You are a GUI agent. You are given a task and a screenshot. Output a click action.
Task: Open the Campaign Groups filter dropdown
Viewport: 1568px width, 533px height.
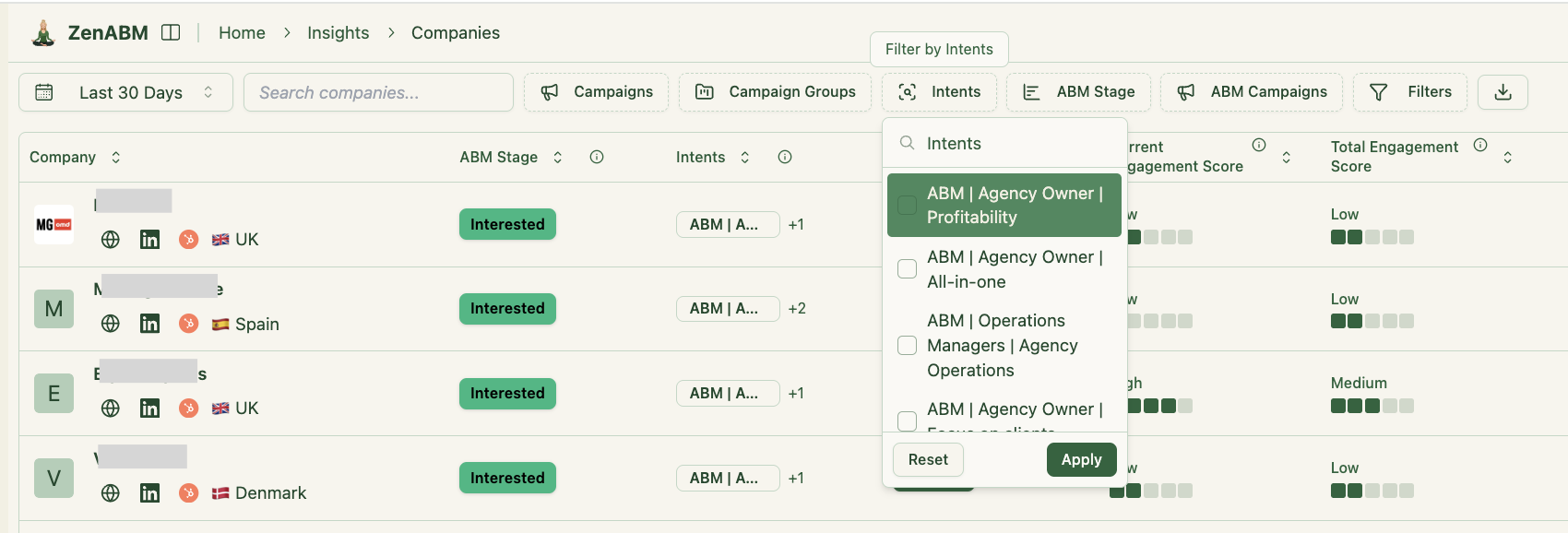click(775, 92)
